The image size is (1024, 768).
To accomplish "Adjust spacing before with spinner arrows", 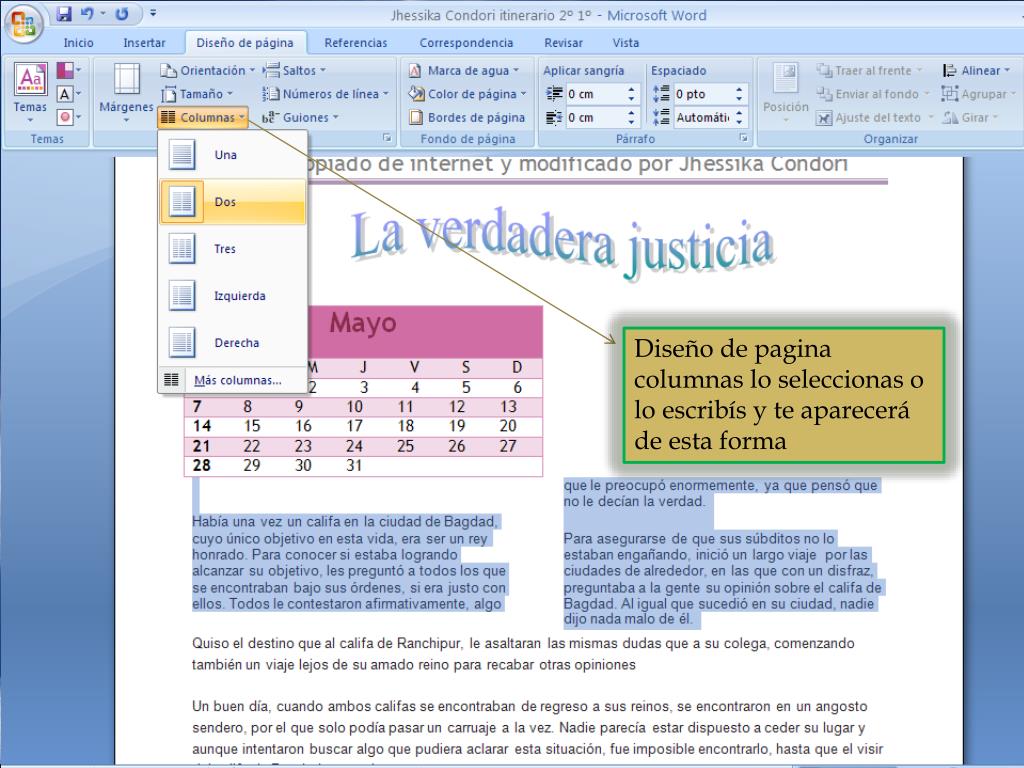I will pyautogui.click(x=739, y=94).
